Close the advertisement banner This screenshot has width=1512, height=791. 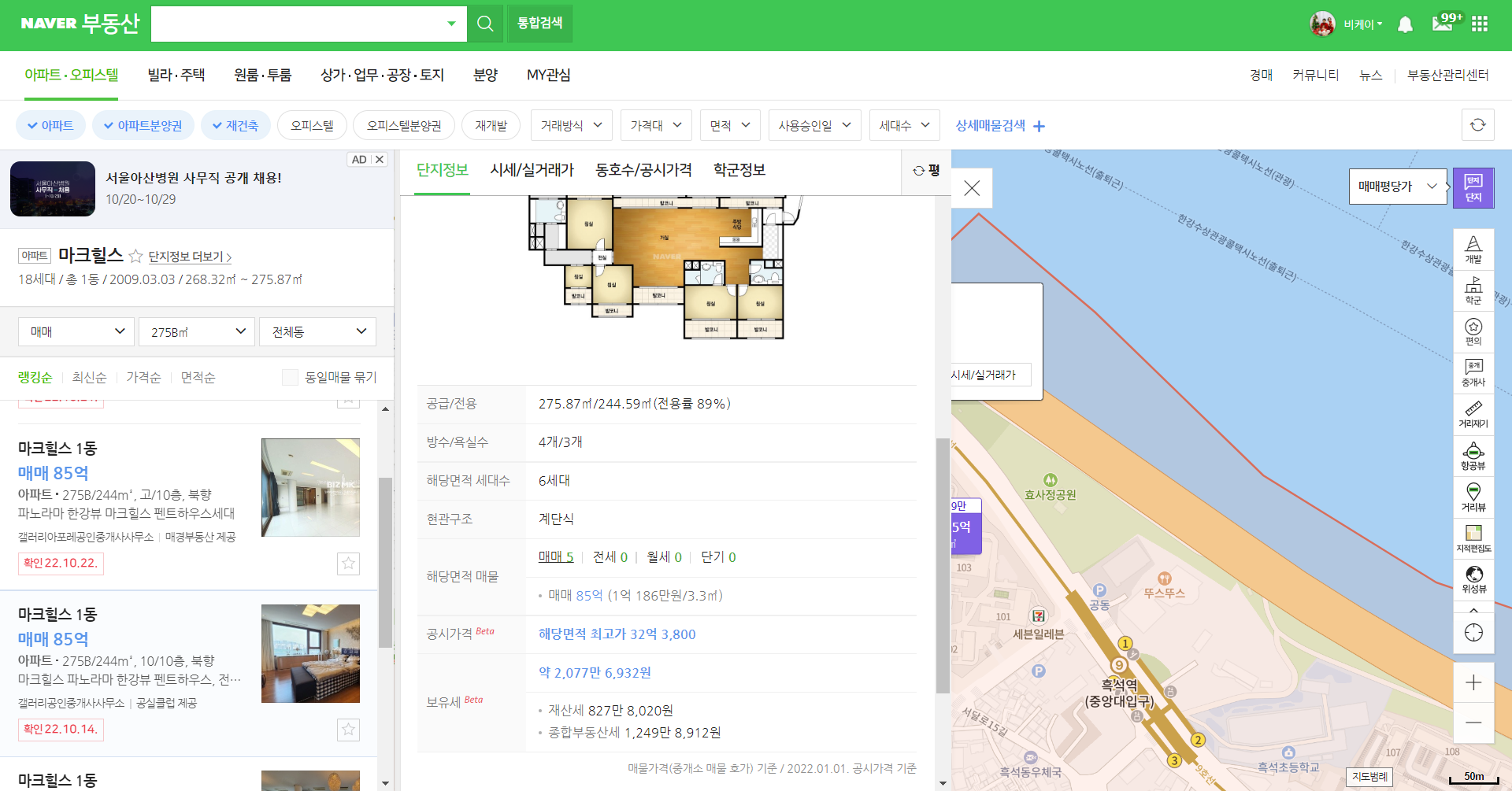pyautogui.click(x=380, y=159)
